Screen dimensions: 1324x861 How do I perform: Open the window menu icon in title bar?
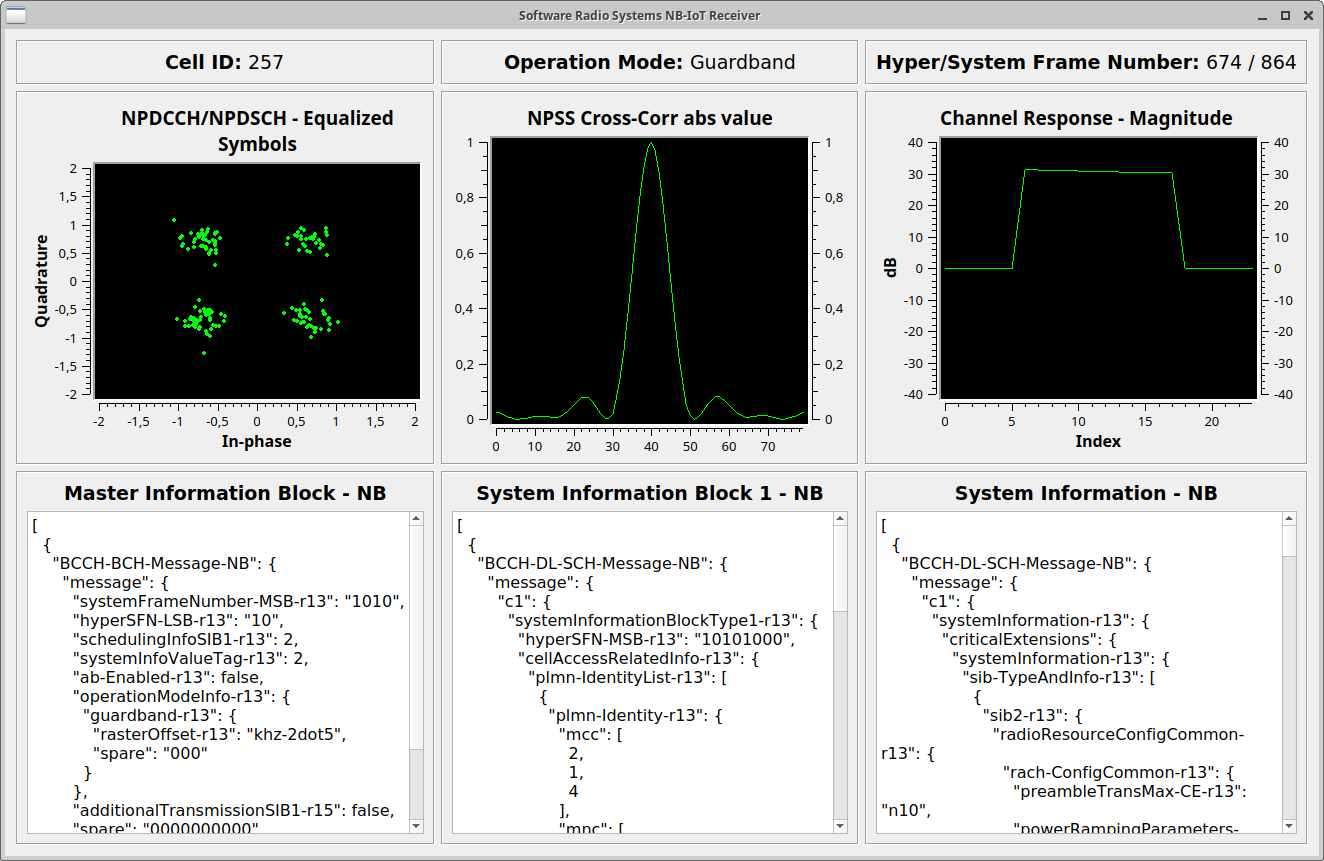pyautogui.click(x=17, y=15)
